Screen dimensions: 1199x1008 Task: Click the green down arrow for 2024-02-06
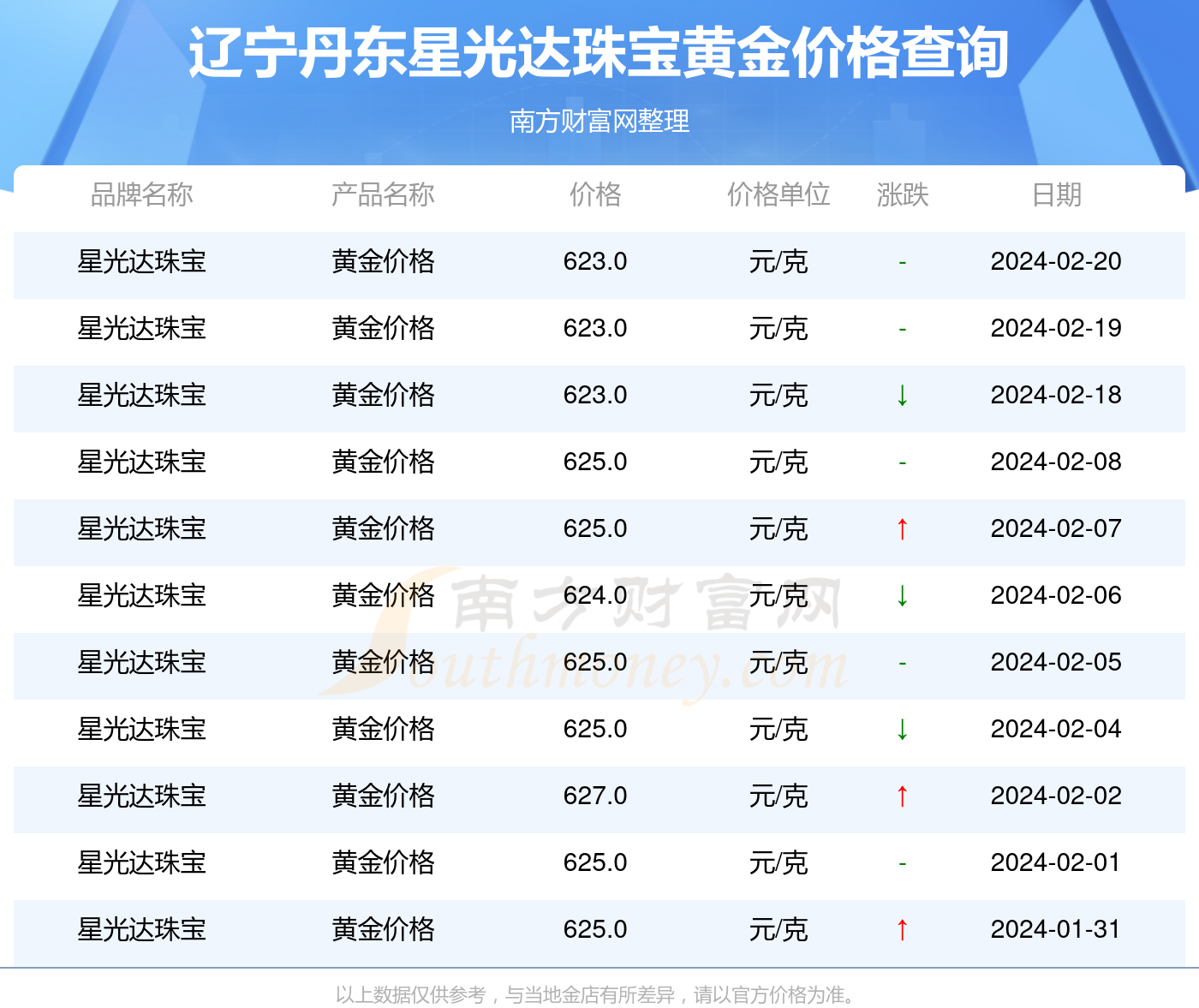(903, 595)
